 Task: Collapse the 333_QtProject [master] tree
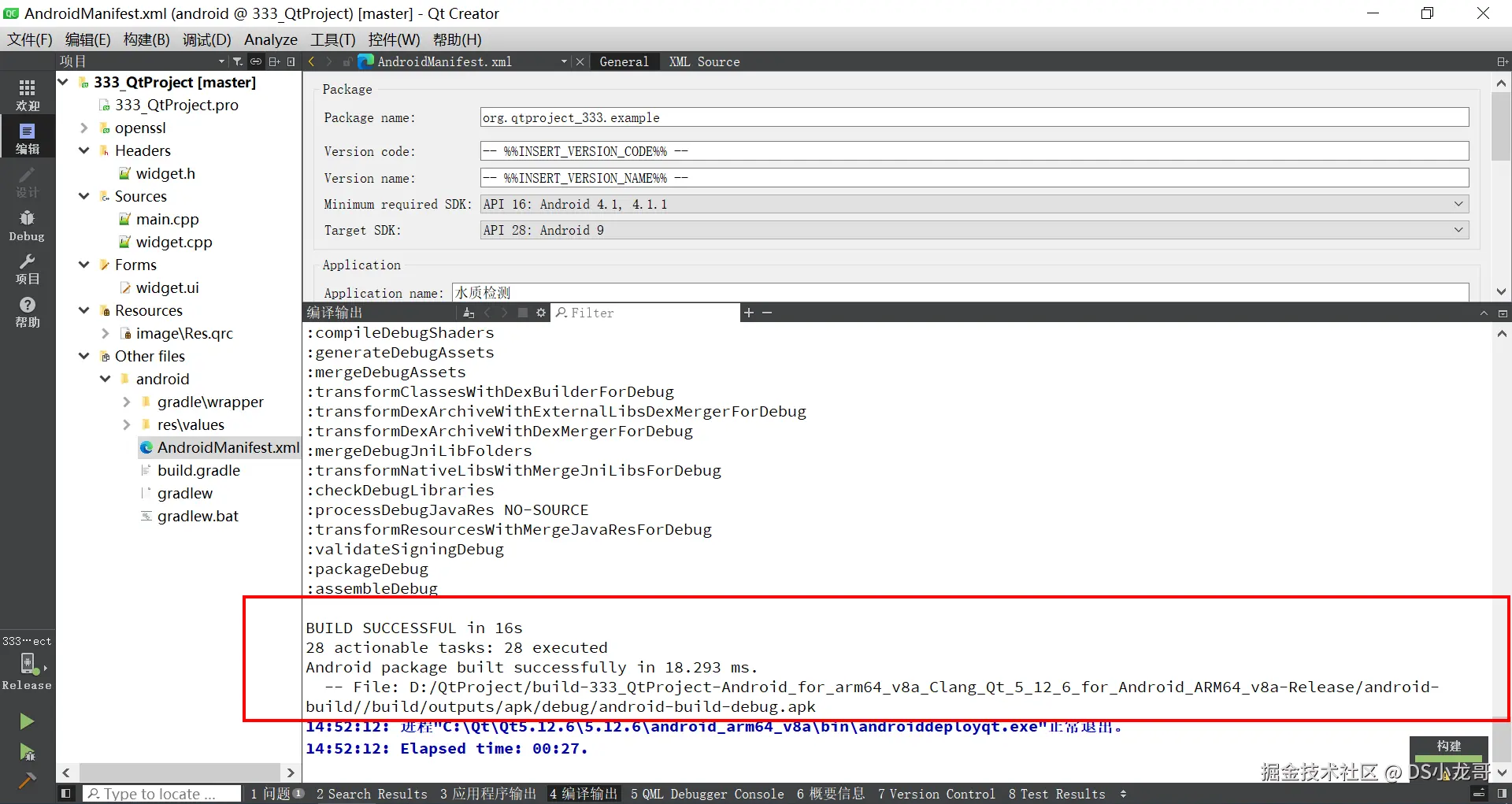pos(64,82)
